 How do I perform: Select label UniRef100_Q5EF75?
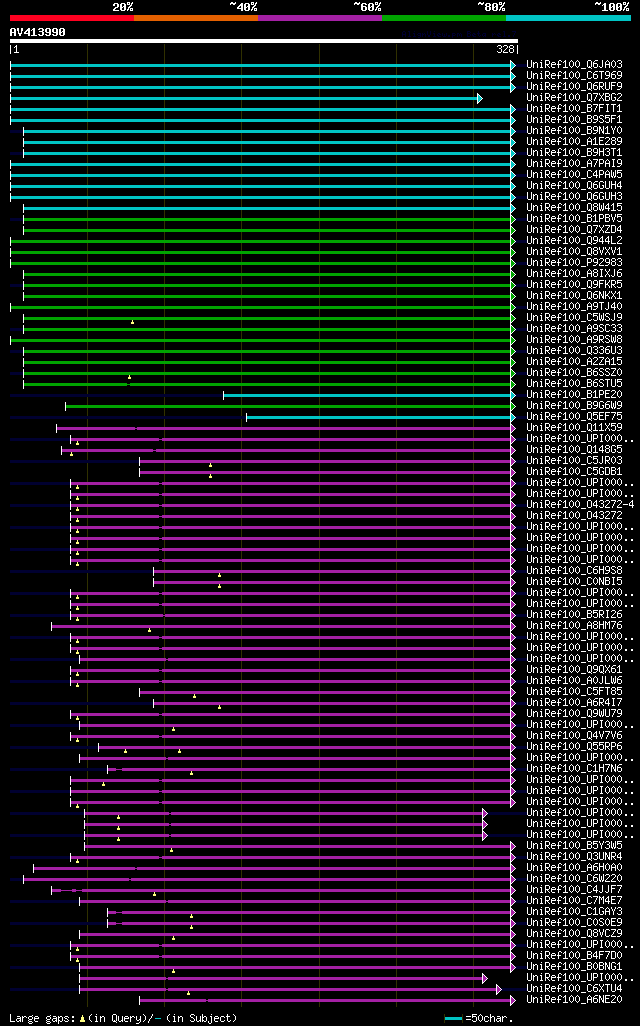click(x=574, y=416)
